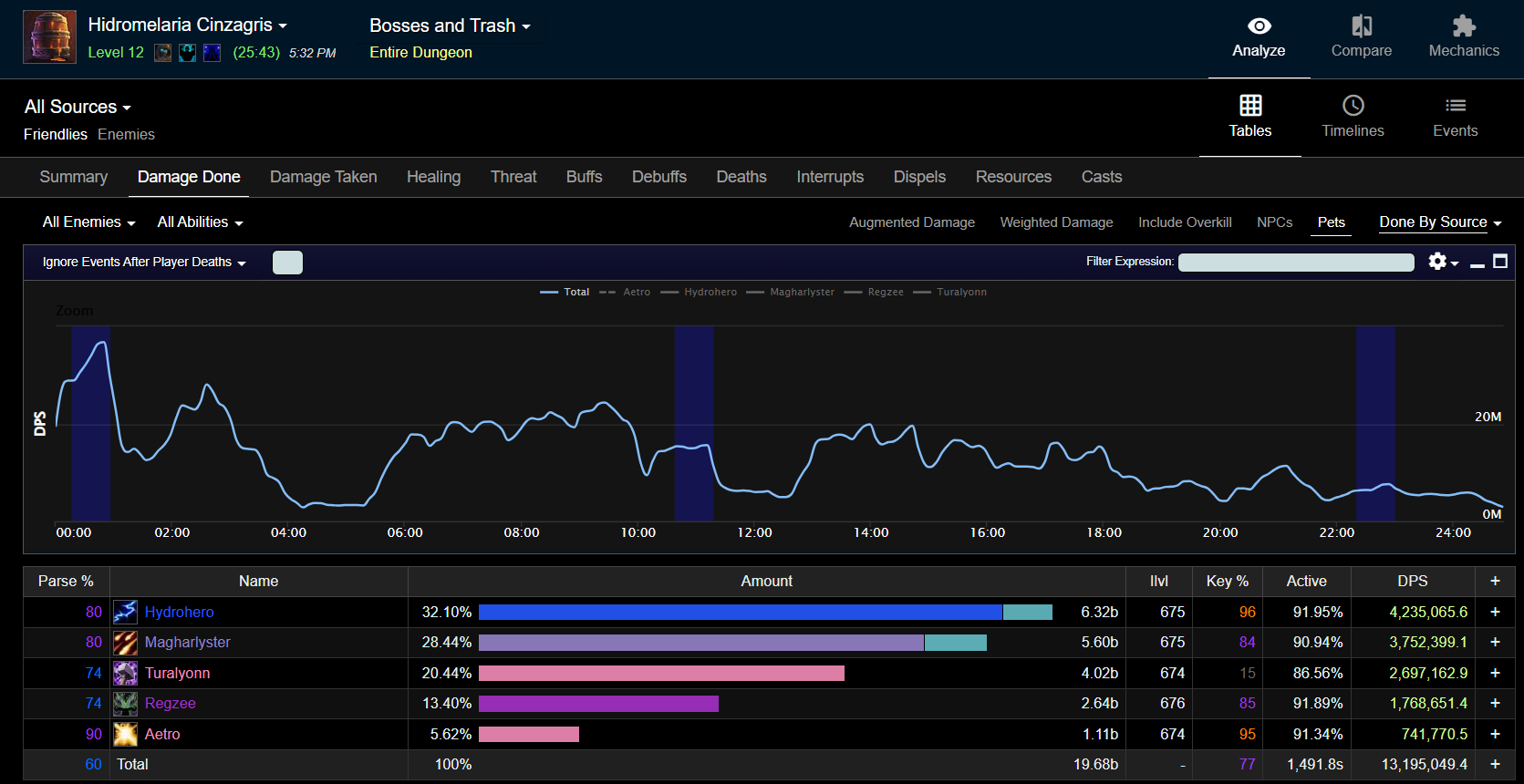Select the Healing tab
This screenshot has height=784, width=1524.
click(x=433, y=177)
